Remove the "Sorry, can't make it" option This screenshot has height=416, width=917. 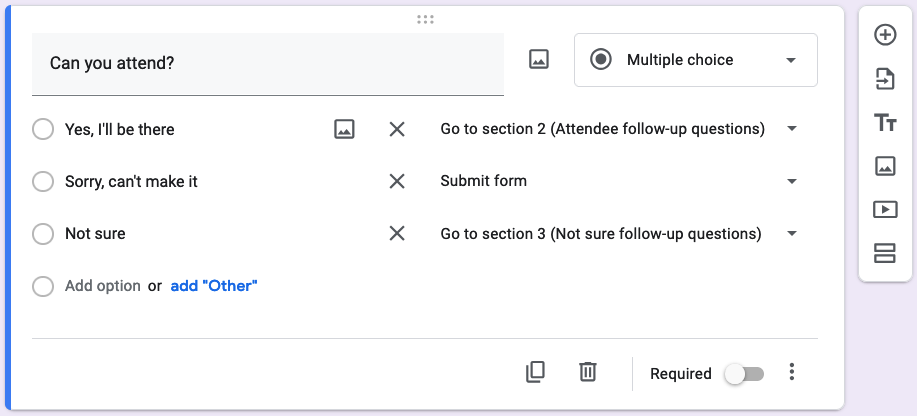click(x=397, y=181)
